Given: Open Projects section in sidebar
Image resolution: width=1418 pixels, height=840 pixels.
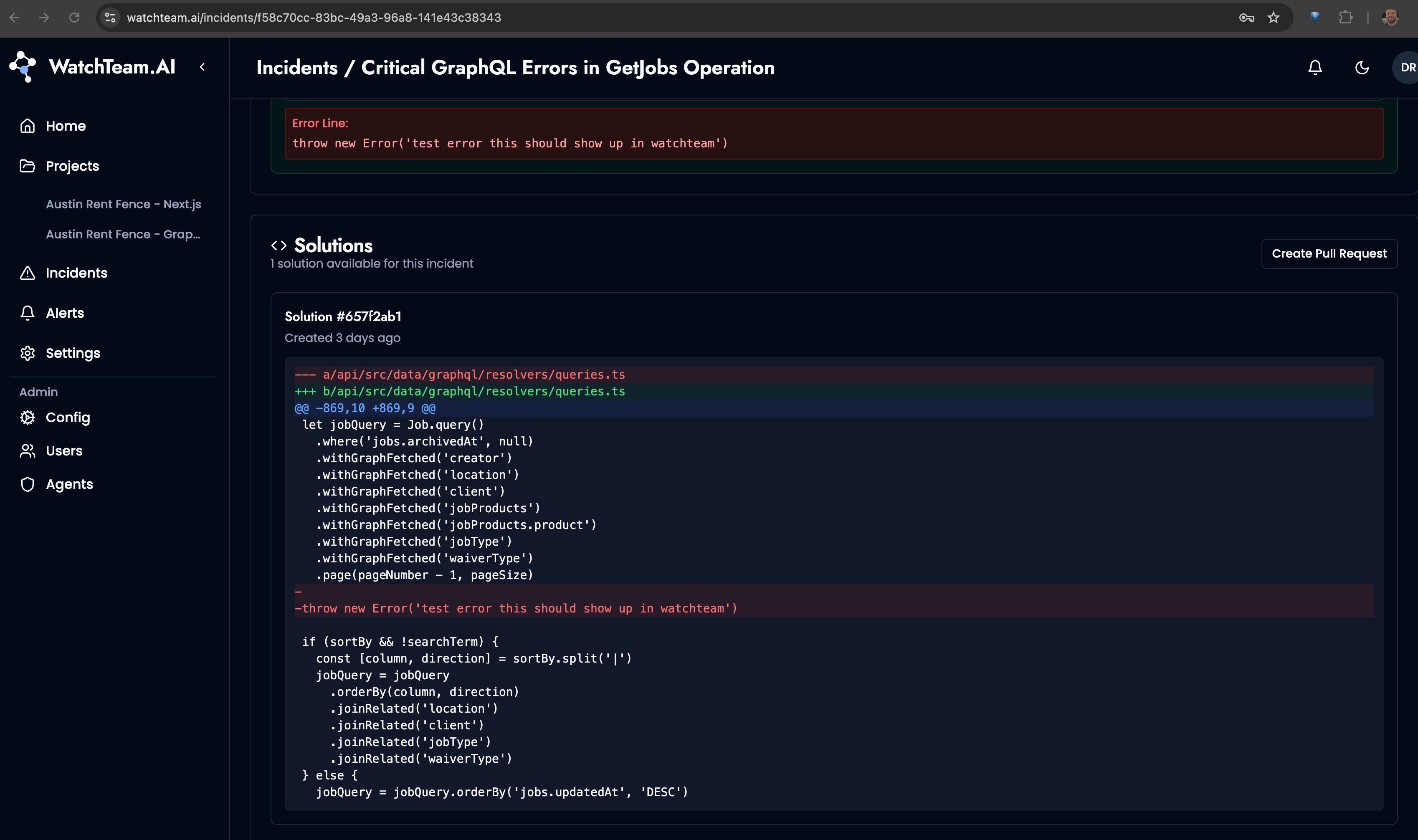Looking at the screenshot, I should point(72,166).
